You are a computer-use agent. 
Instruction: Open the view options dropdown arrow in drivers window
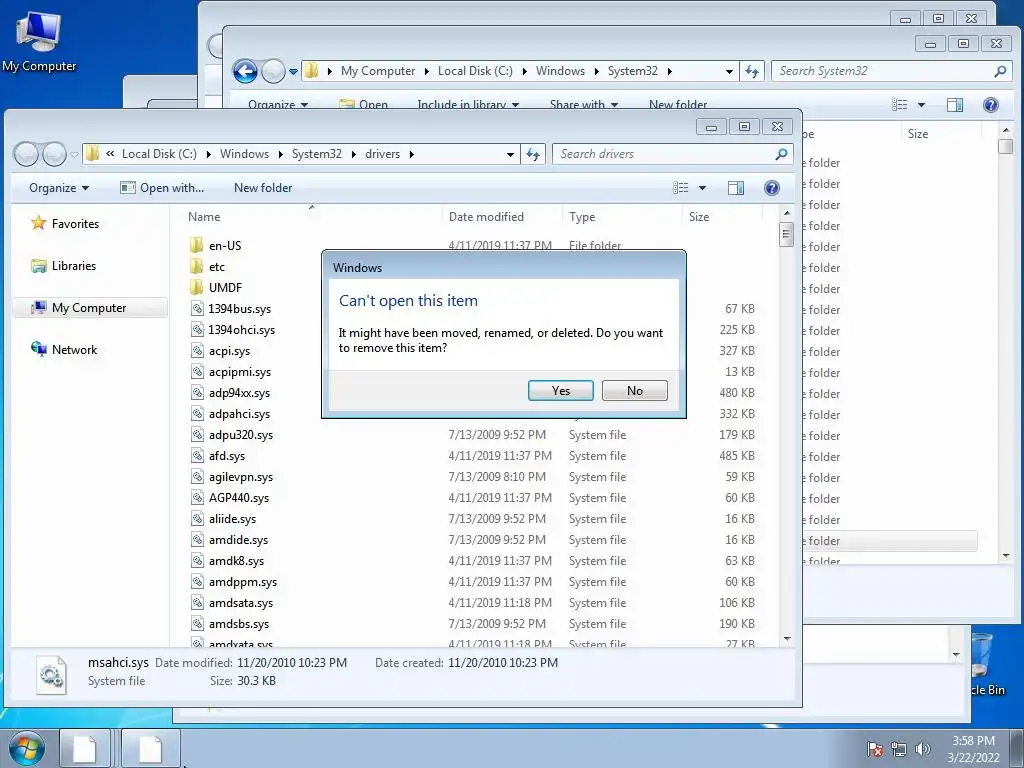(703, 188)
